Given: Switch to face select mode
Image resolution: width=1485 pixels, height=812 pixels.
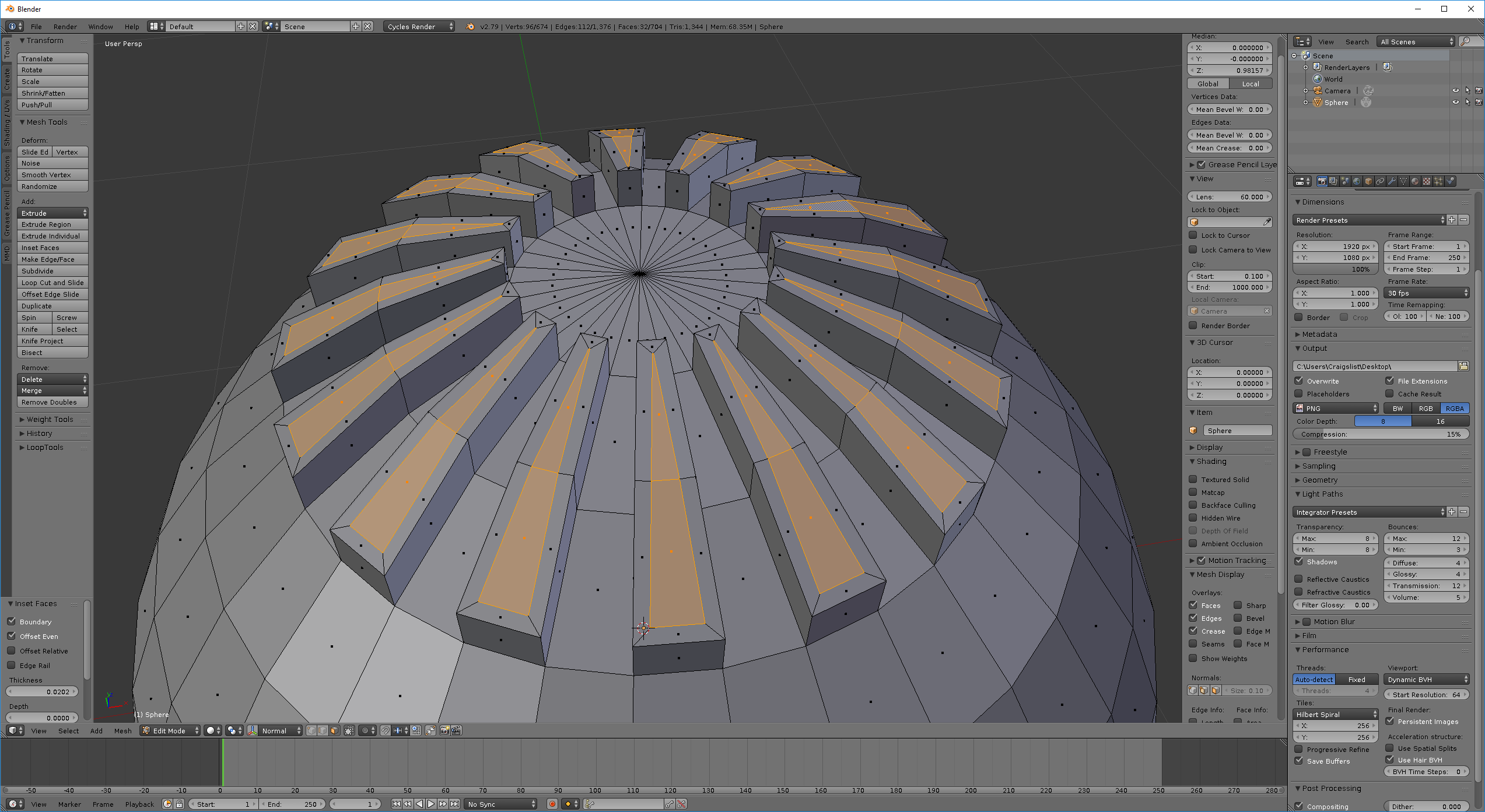Looking at the screenshot, I should (x=334, y=730).
